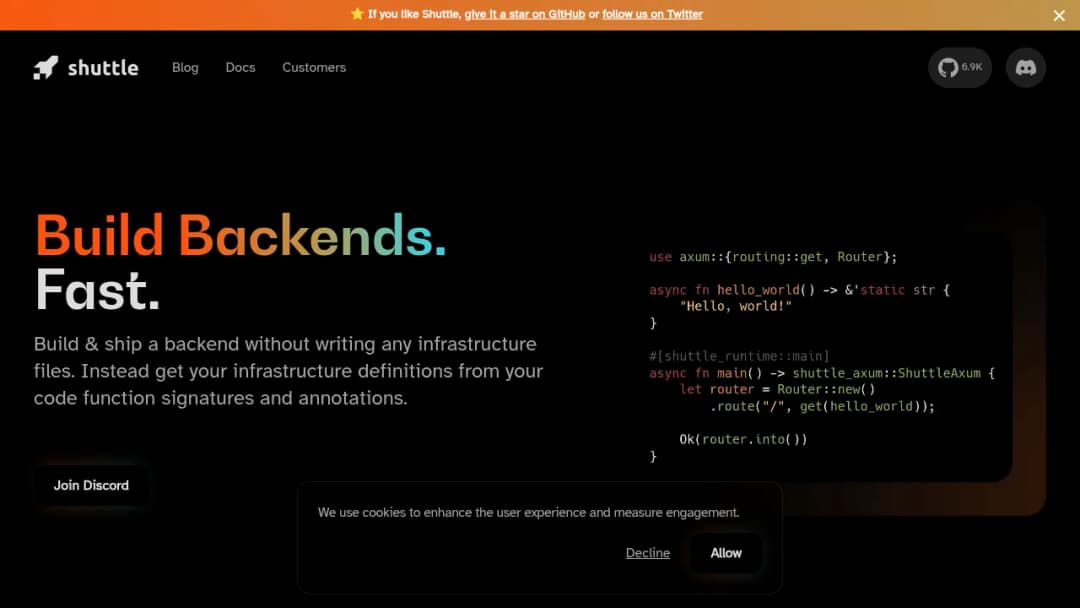This screenshot has height=608, width=1080.
Task: Click the Shuttle rocket logo
Action: 45,67
